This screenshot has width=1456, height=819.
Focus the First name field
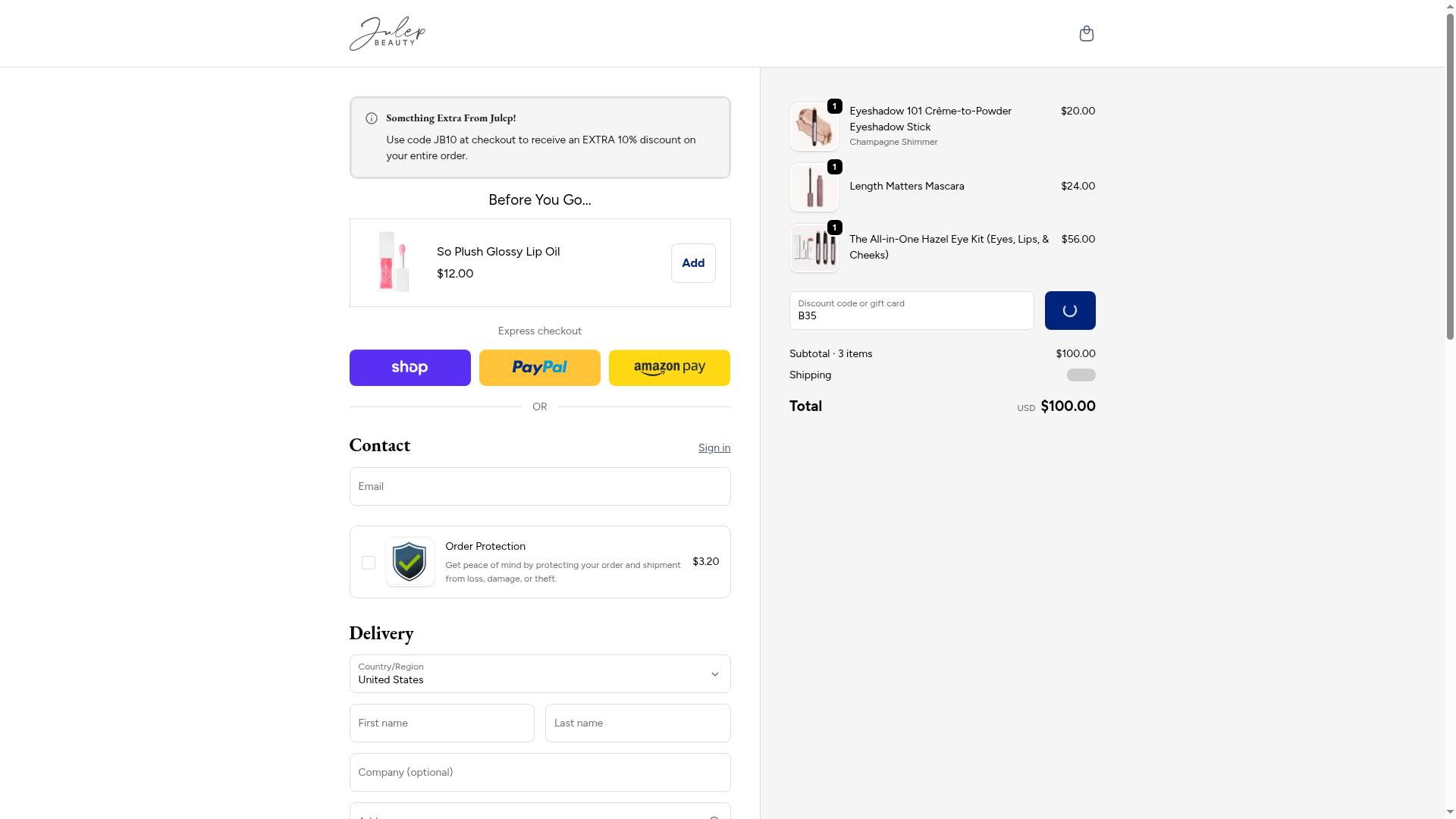[441, 723]
